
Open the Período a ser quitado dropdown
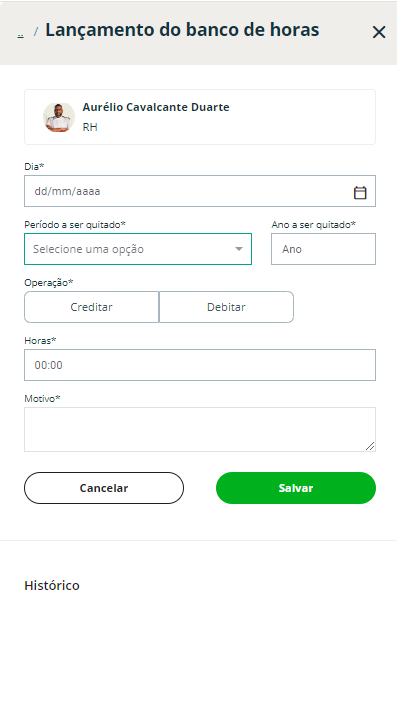click(x=138, y=249)
